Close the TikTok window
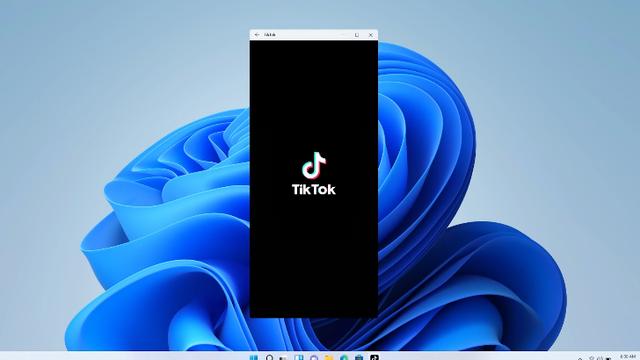640x360 pixels. (x=371, y=35)
